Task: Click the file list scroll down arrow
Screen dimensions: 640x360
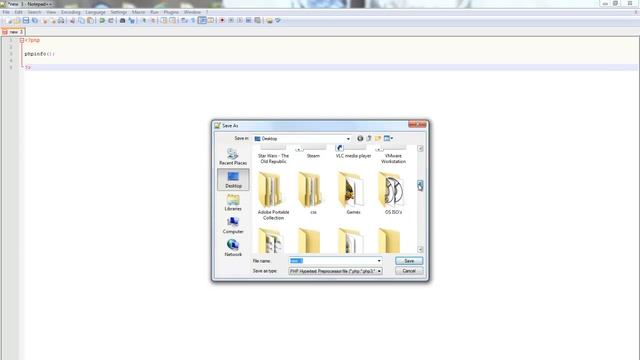Action: tap(420, 249)
